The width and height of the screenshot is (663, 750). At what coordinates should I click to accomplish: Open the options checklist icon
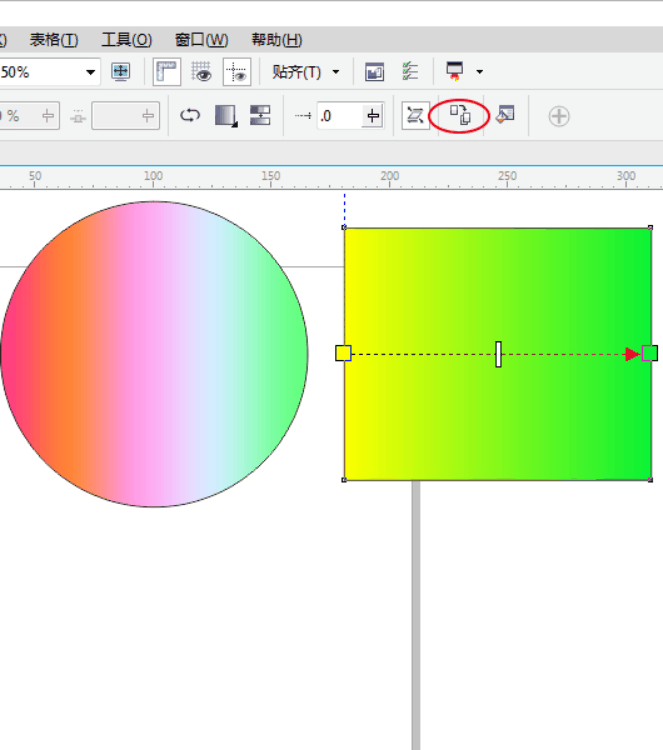[x=410, y=71]
